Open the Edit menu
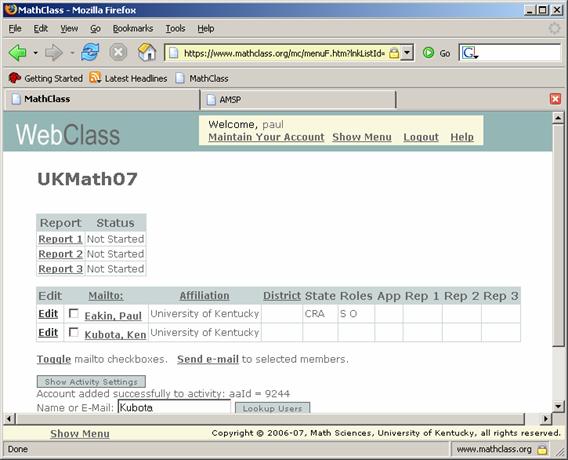568x460 pixels. (x=41, y=28)
